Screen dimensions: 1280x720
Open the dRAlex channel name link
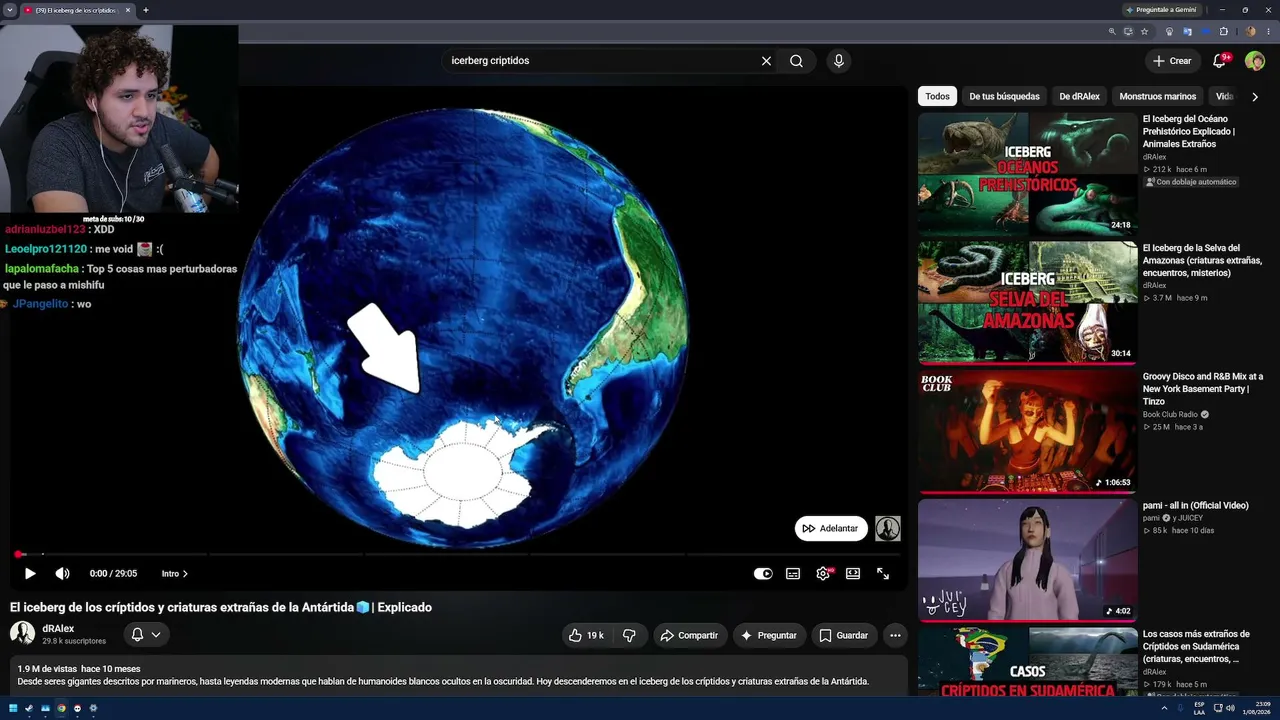58,629
